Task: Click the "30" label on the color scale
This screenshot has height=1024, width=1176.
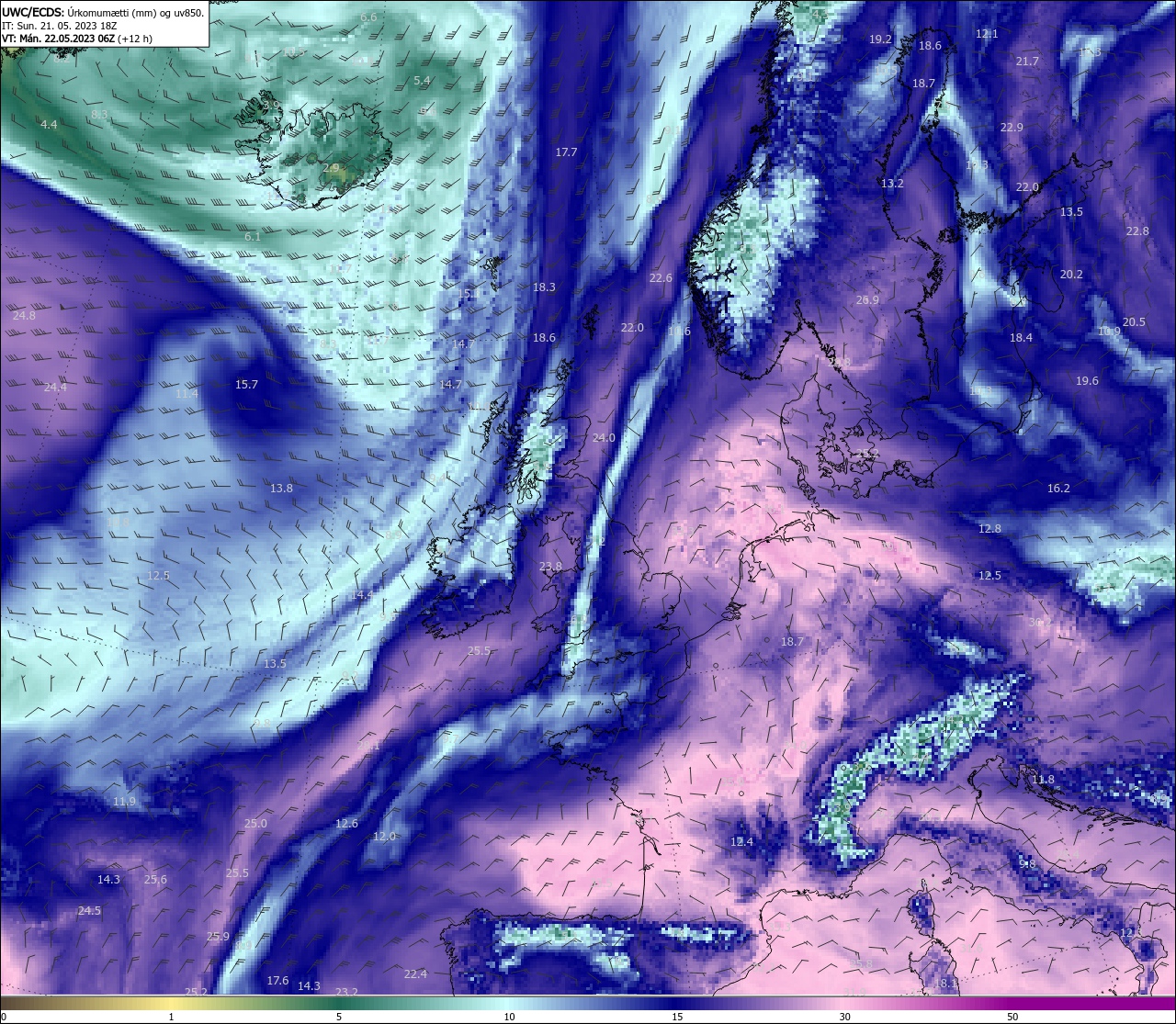Action: click(844, 1017)
